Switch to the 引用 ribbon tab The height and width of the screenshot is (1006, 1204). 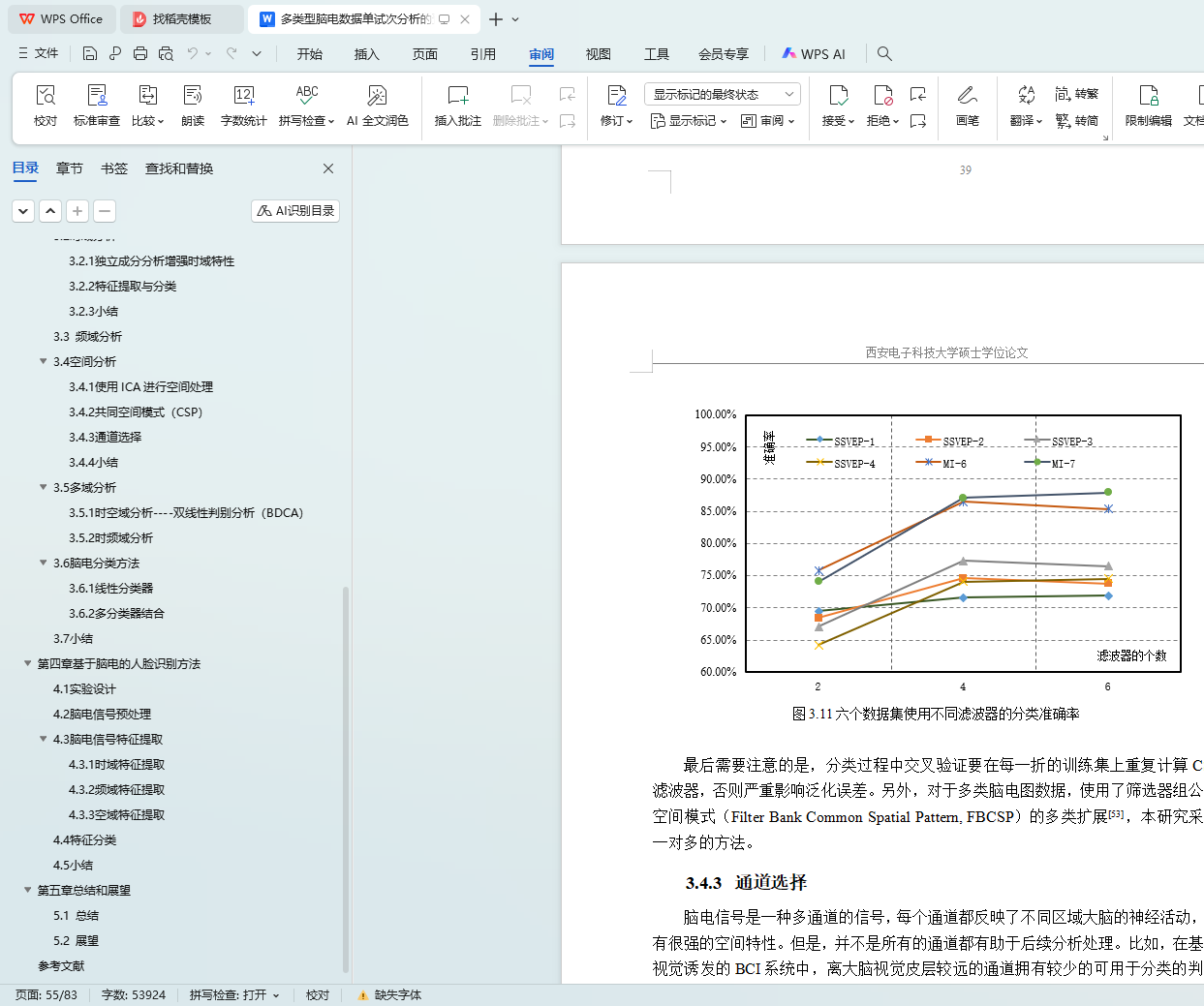coord(483,54)
